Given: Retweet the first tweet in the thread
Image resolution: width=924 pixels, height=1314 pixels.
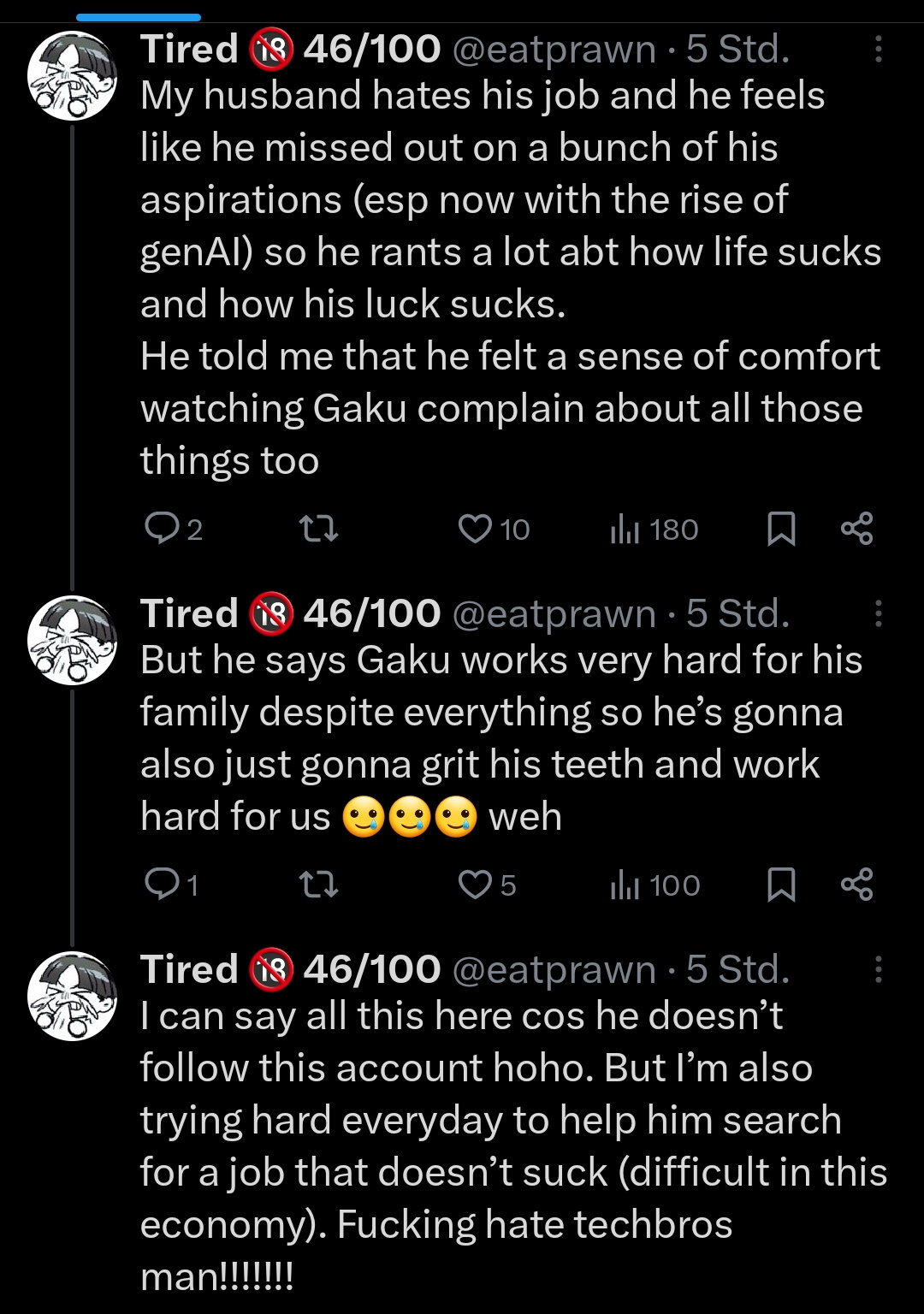Looking at the screenshot, I should click(322, 530).
